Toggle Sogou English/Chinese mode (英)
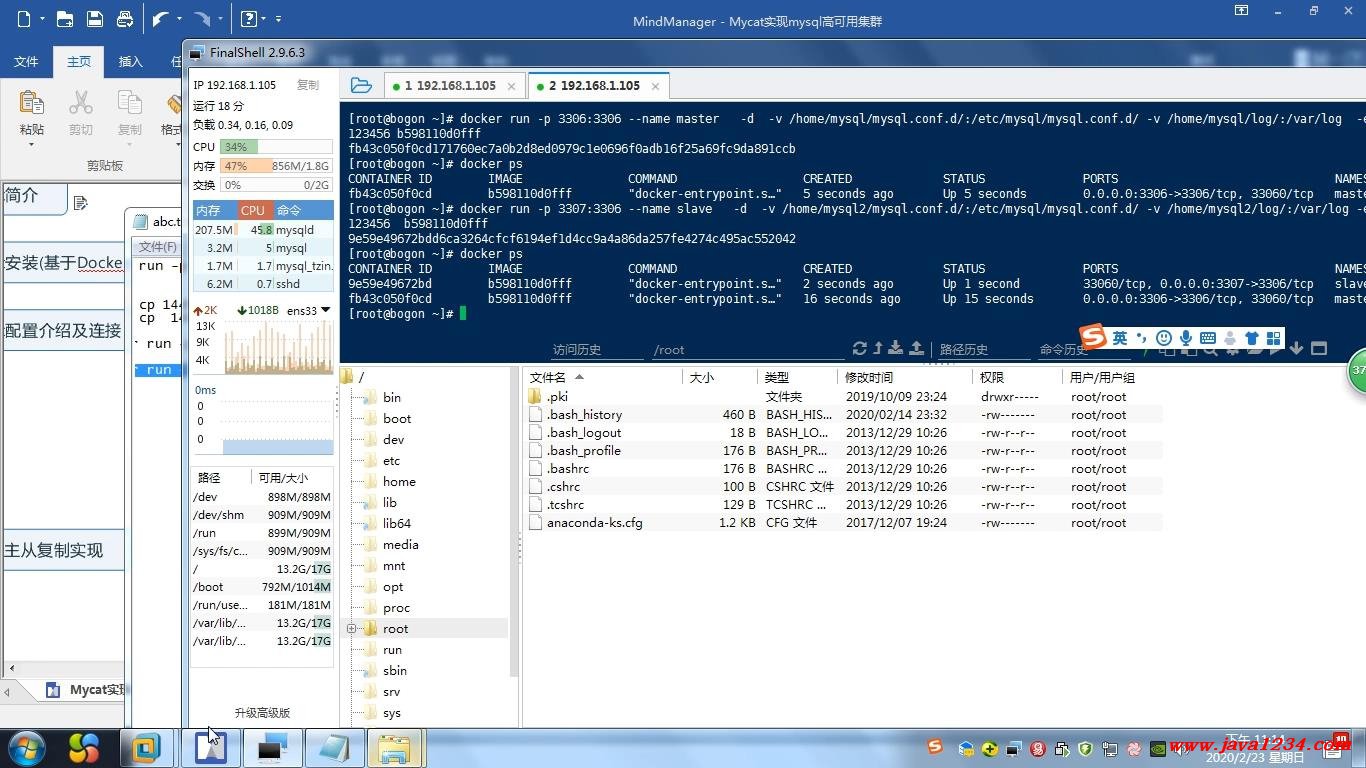1366x768 pixels. 1120,338
